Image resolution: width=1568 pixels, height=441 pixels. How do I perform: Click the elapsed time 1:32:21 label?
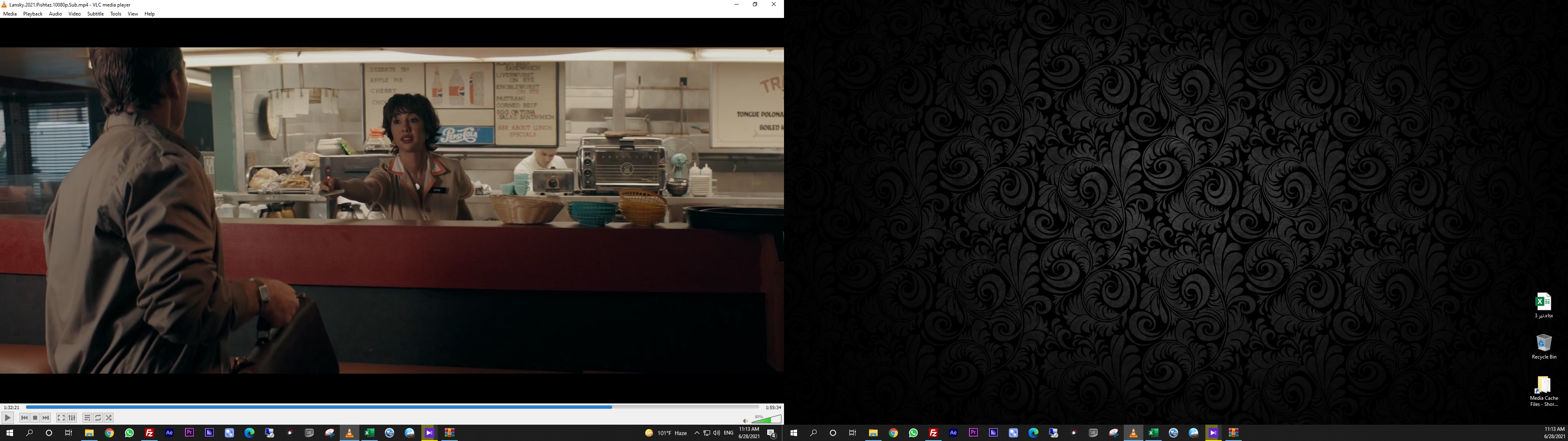11,408
